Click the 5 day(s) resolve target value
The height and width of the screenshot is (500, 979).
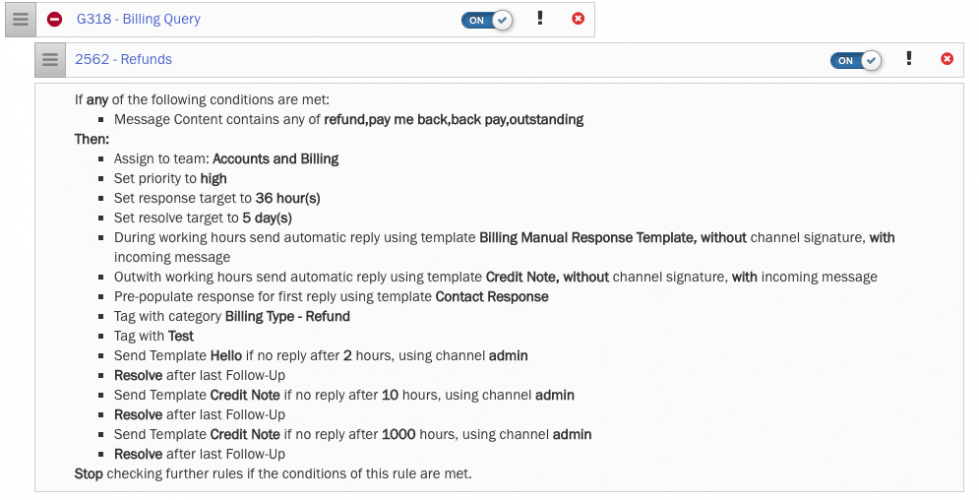(267, 218)
